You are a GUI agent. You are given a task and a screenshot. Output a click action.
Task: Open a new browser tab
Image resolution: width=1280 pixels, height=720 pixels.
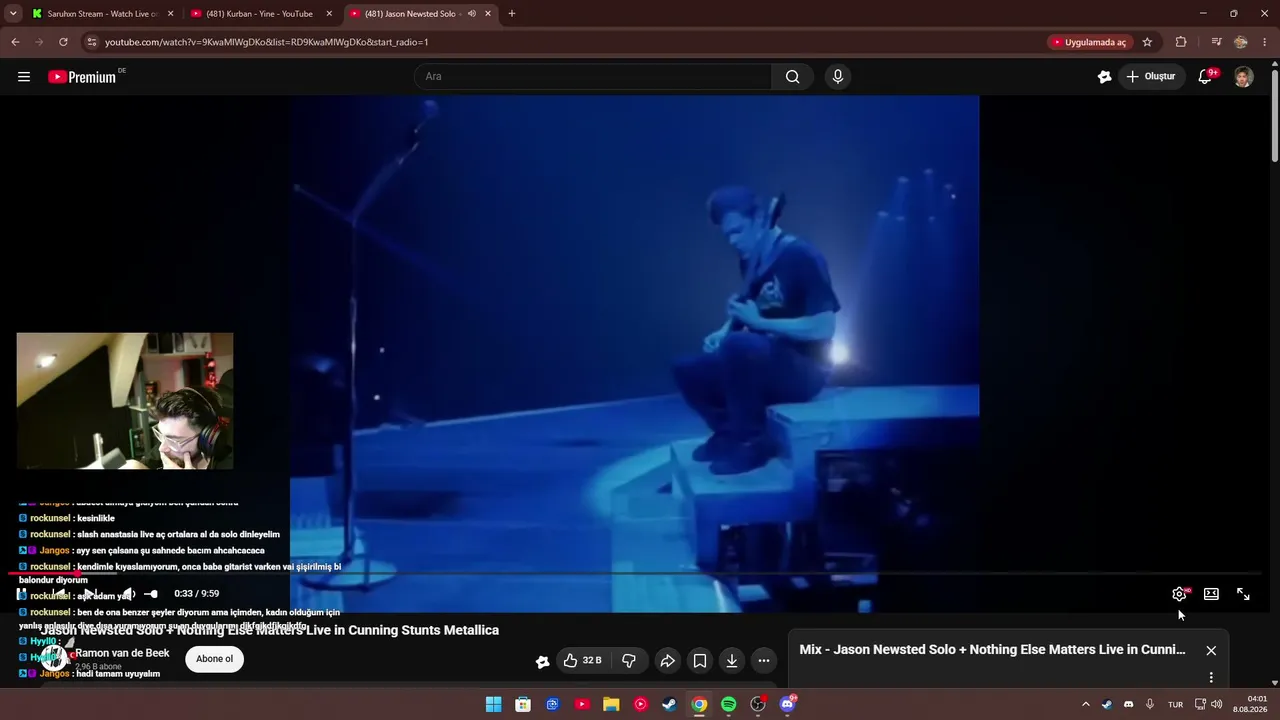pos(512,14)
